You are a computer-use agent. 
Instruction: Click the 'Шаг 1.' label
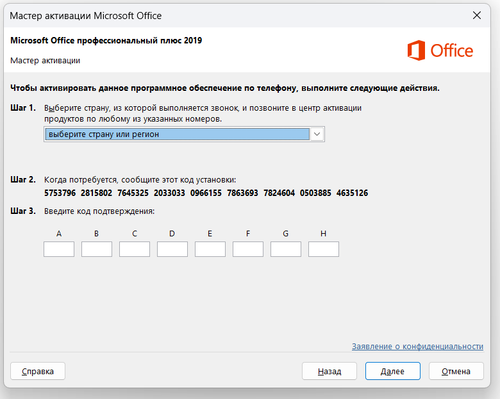click(23, 108)
